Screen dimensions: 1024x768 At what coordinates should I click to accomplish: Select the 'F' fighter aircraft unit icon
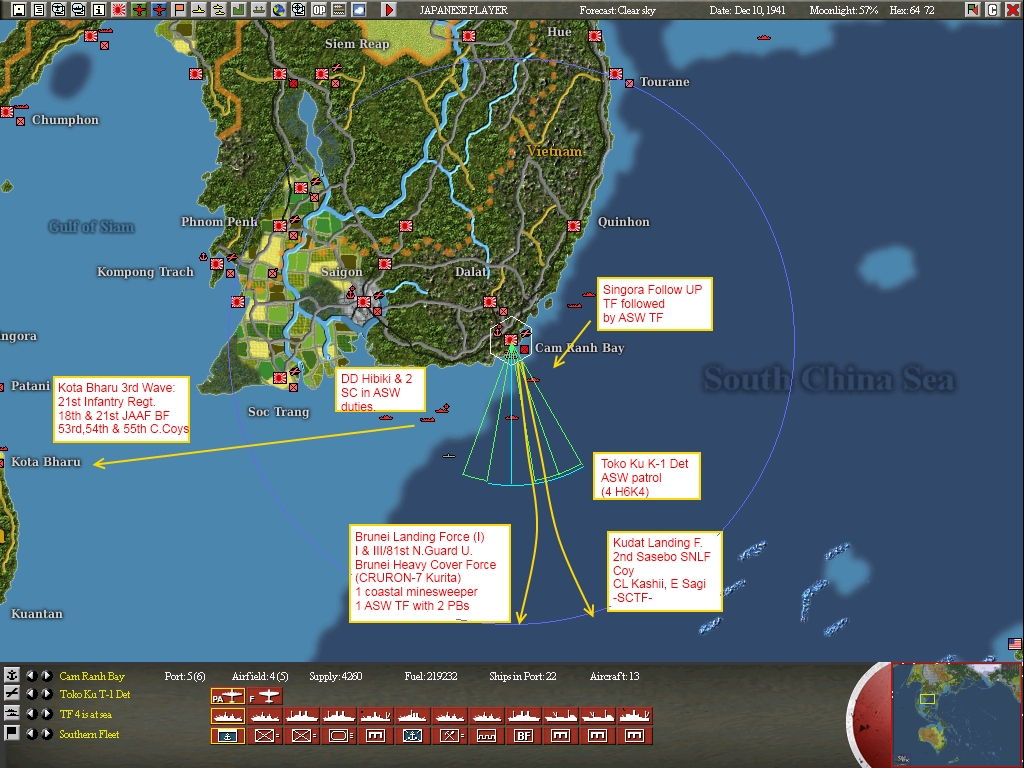264,697
